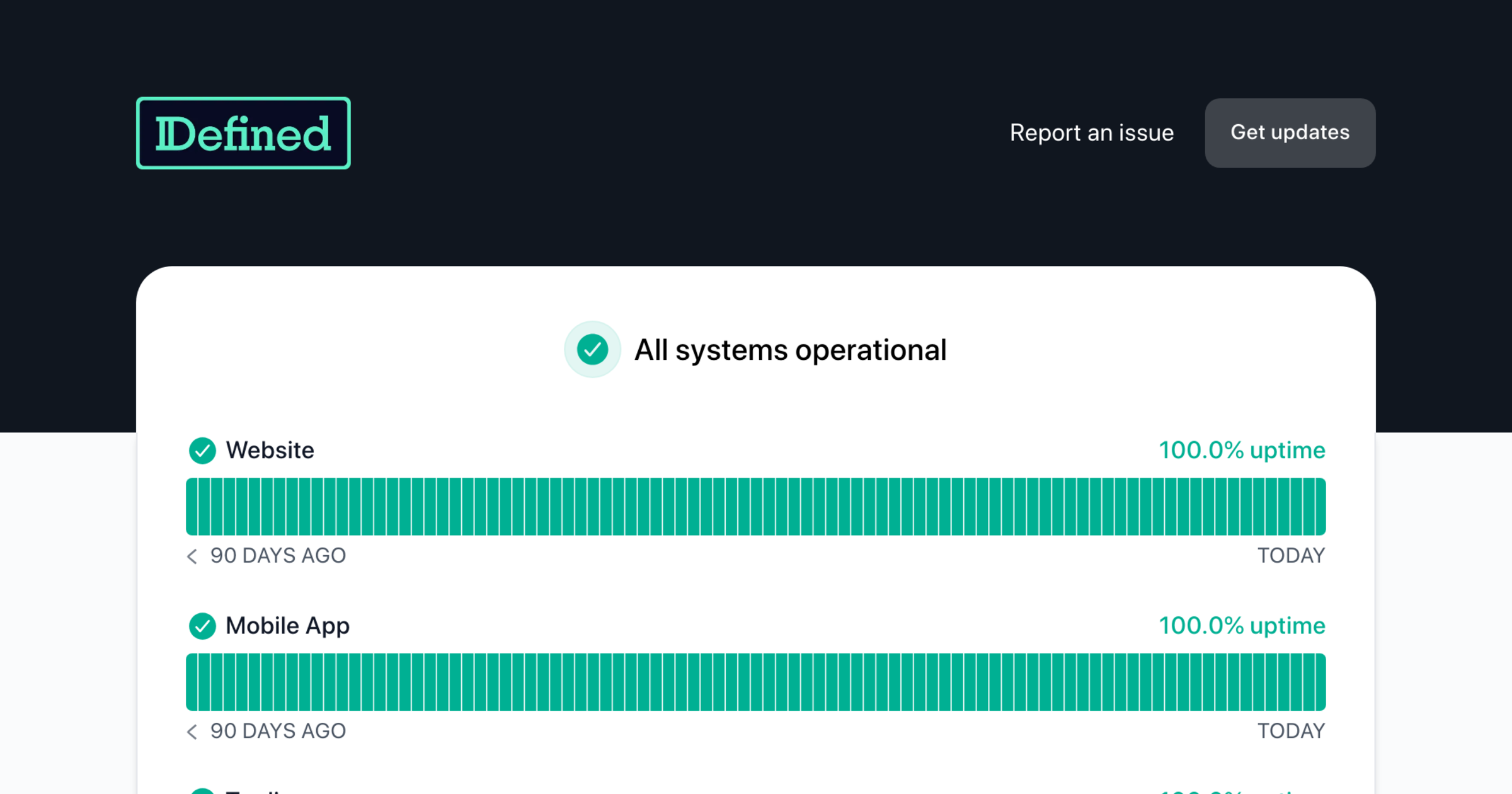1512x794 pixels.
Task: Click the first bar in Website uptime chart
Action: (192, 507)
